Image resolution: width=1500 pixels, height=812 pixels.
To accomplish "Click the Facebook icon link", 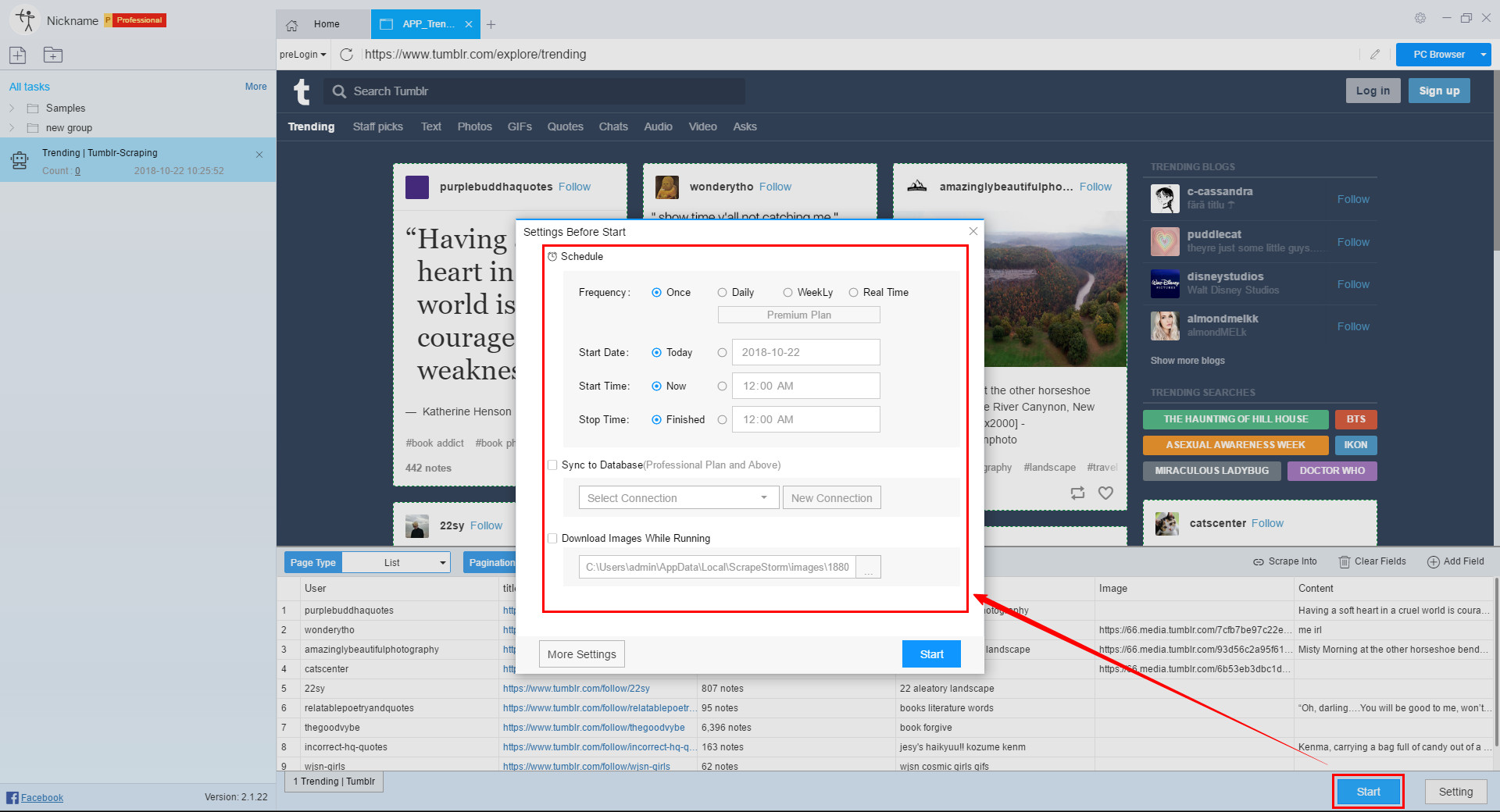I will (12, 797).
